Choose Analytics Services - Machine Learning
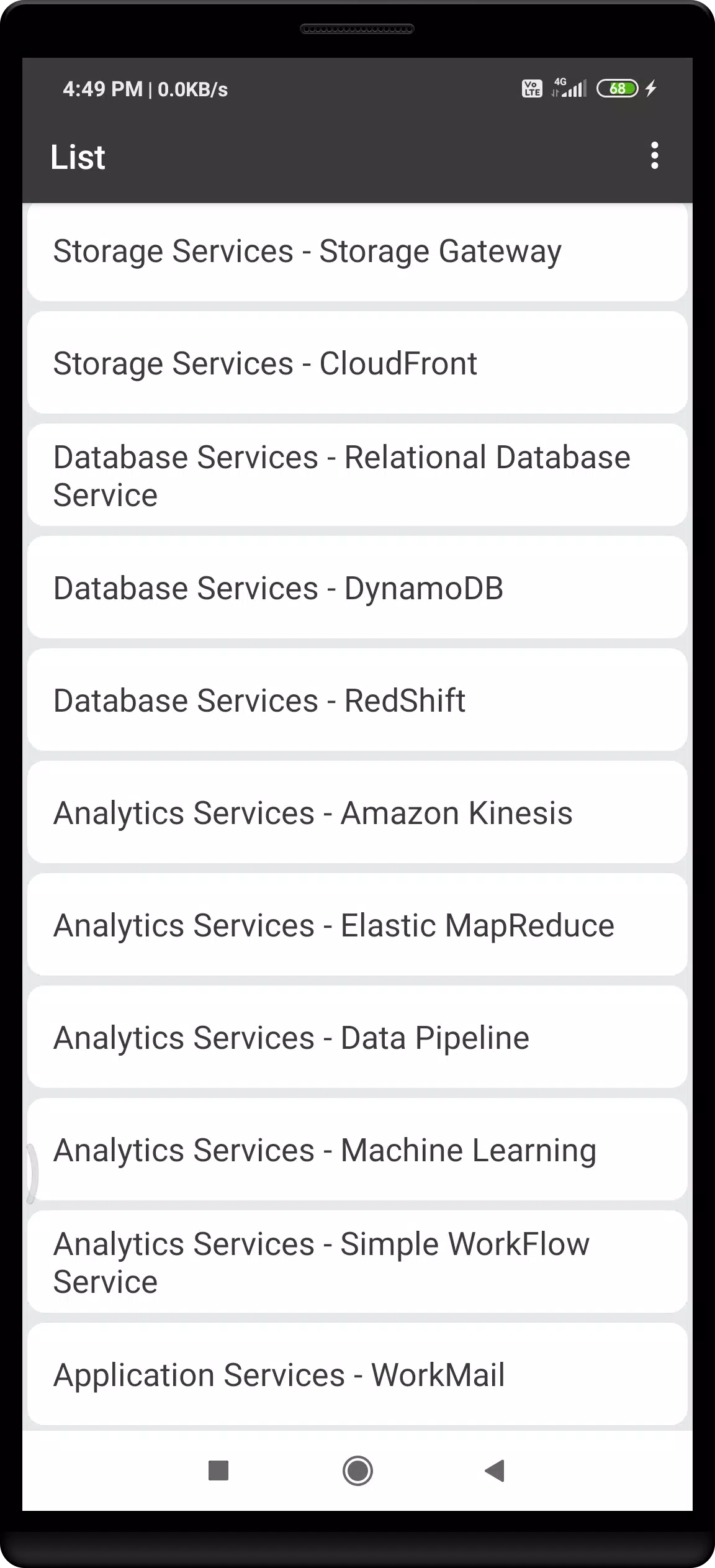Viewport: 715px width, 1568px height. pos(357,1150)
